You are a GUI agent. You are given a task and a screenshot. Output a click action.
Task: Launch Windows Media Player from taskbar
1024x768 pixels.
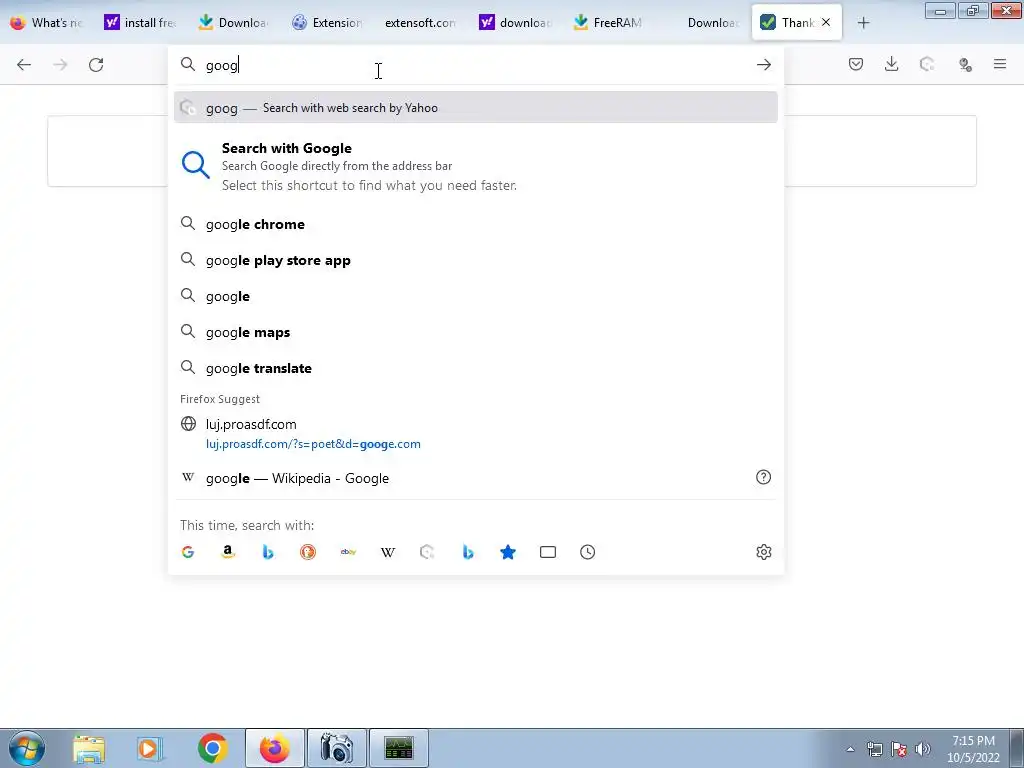[x=150, y=748]
